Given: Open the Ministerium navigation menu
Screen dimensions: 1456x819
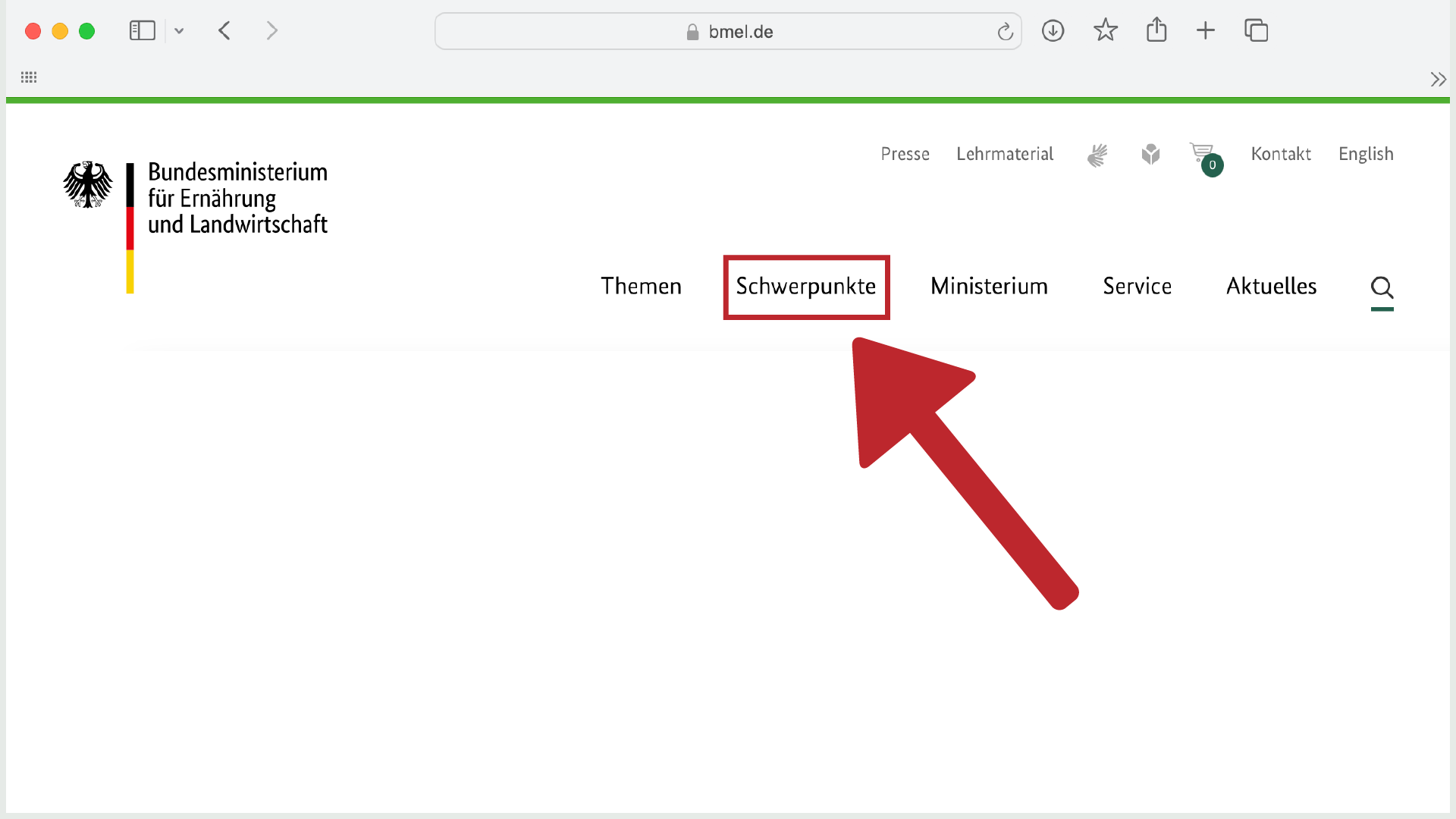Looking at the screenshot, I should coord(989,286).
